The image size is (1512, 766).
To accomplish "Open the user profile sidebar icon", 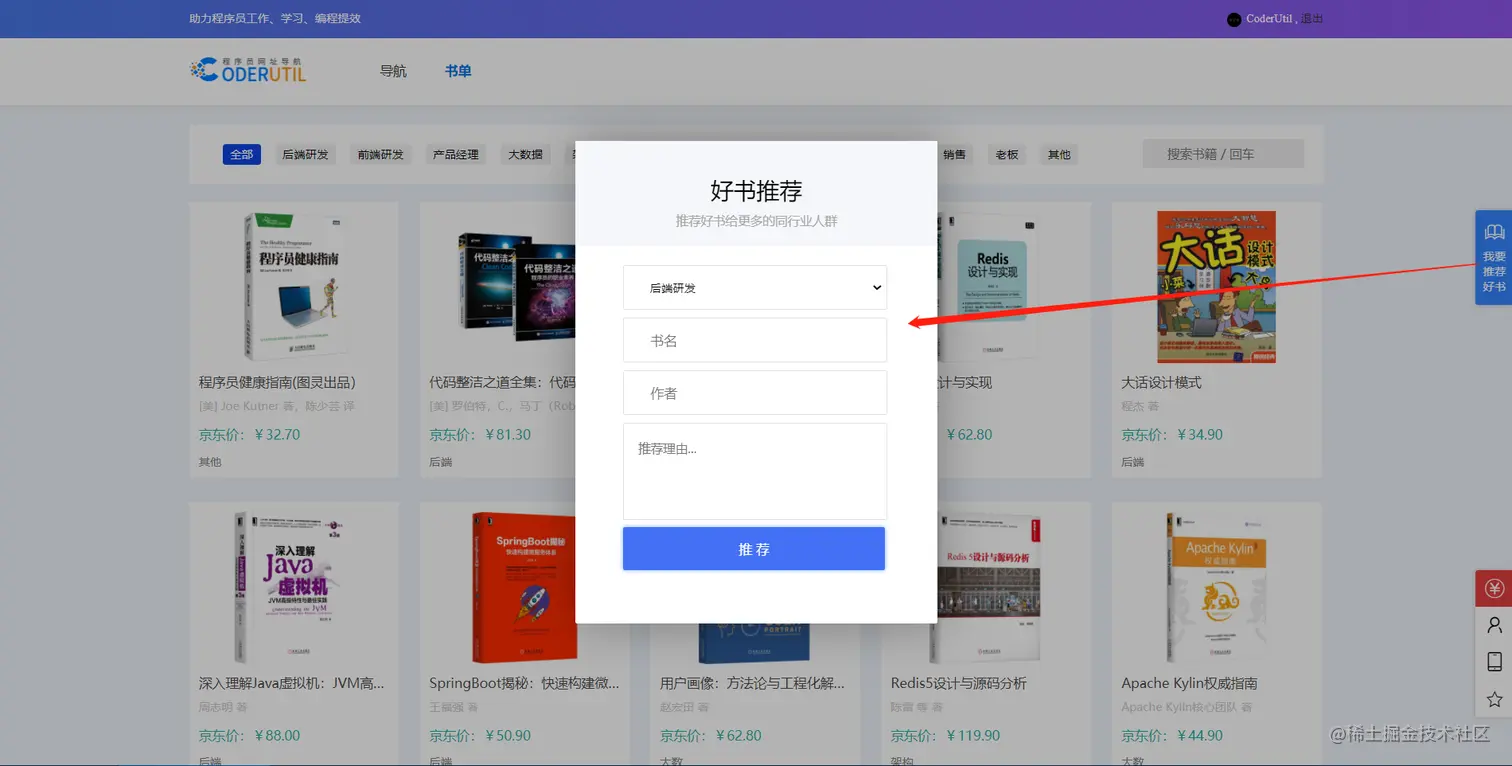I will coord(1494,625).
